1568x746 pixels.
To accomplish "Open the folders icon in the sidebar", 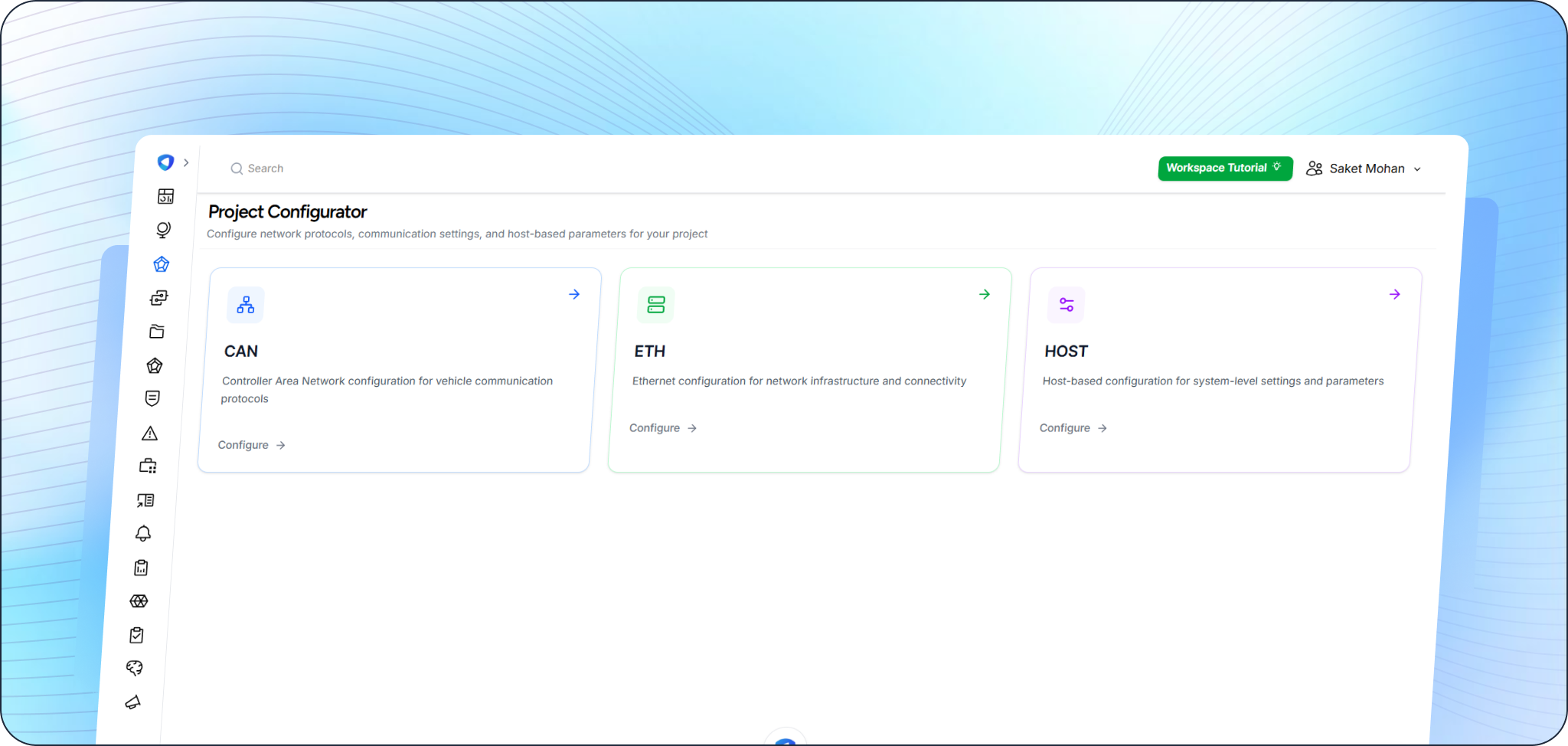I will point(157,332).
